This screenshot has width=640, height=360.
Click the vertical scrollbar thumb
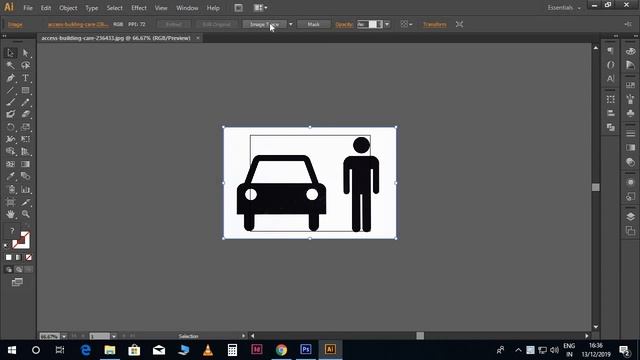click(x=596, y=187)
